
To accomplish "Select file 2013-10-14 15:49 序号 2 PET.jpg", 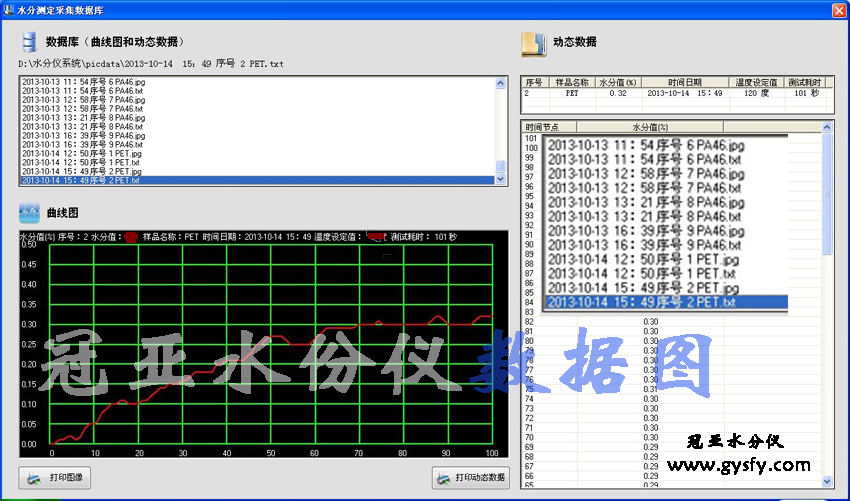I will tap(257, 171).
